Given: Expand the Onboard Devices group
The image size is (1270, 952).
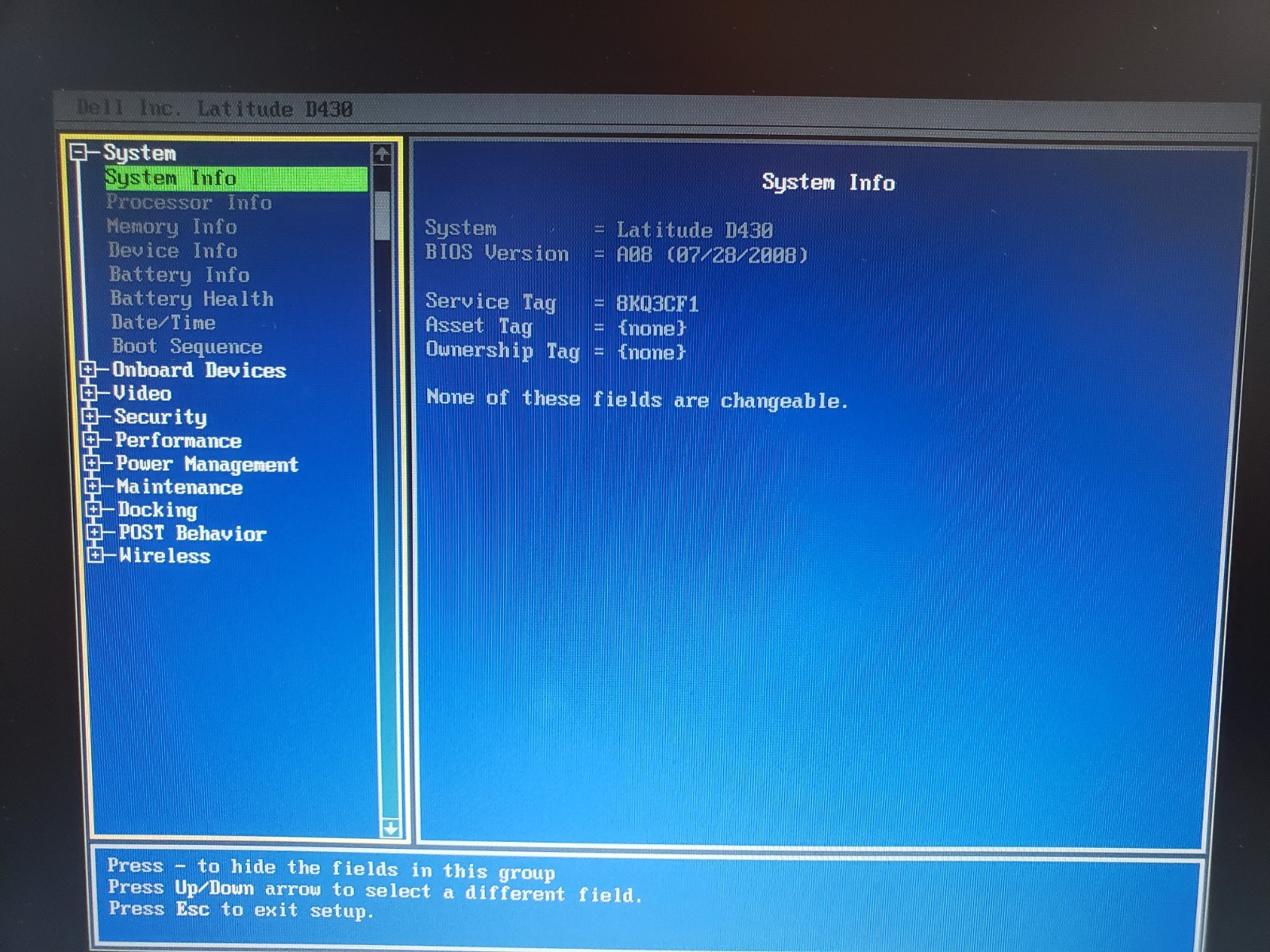Looking at the screenshot, I should click(x=88, y=370).
